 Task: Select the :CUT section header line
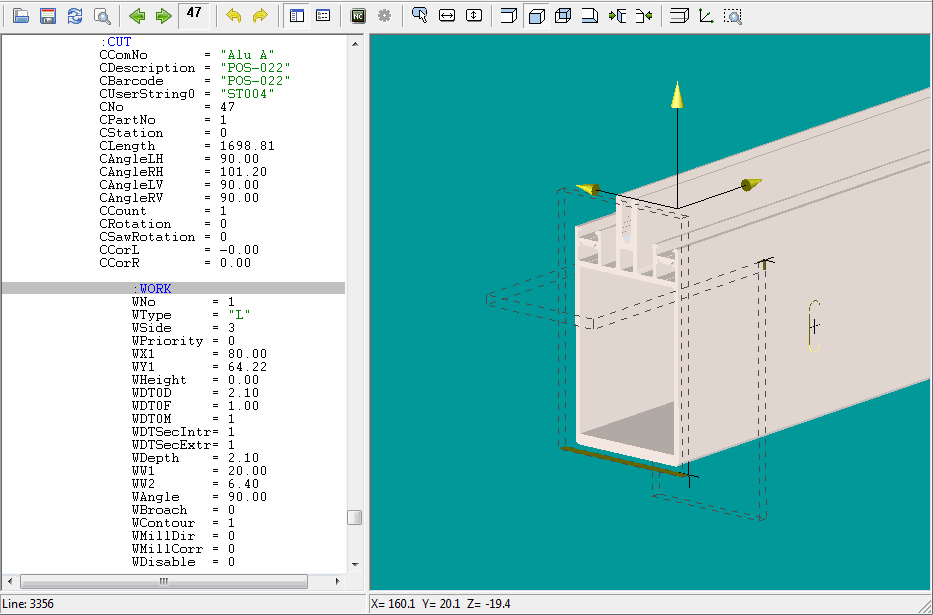118,41
